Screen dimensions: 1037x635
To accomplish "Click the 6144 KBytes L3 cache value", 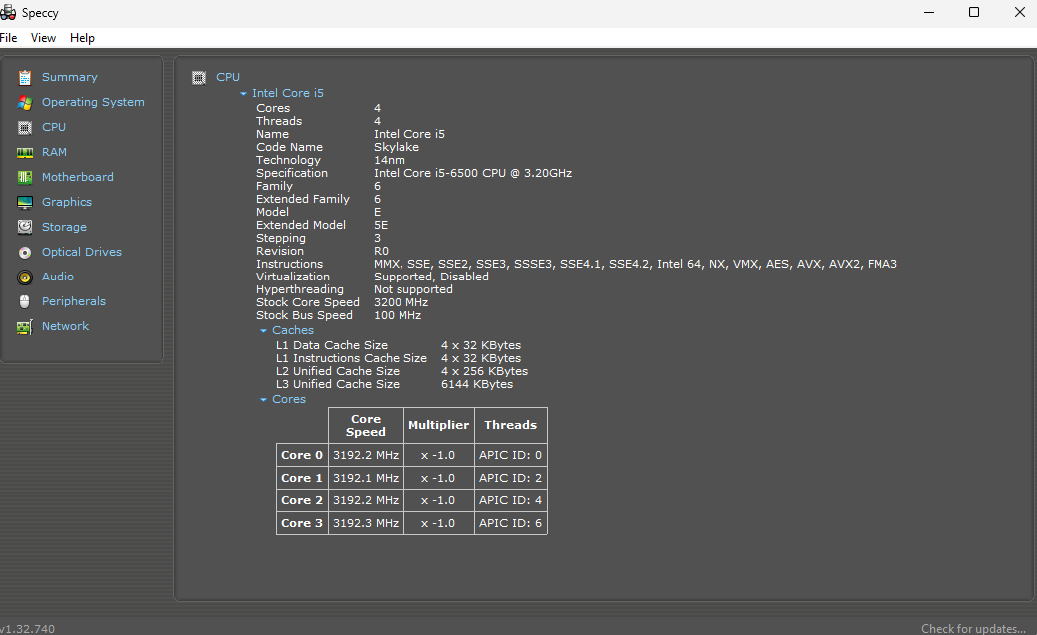I will tap(477, 384).
